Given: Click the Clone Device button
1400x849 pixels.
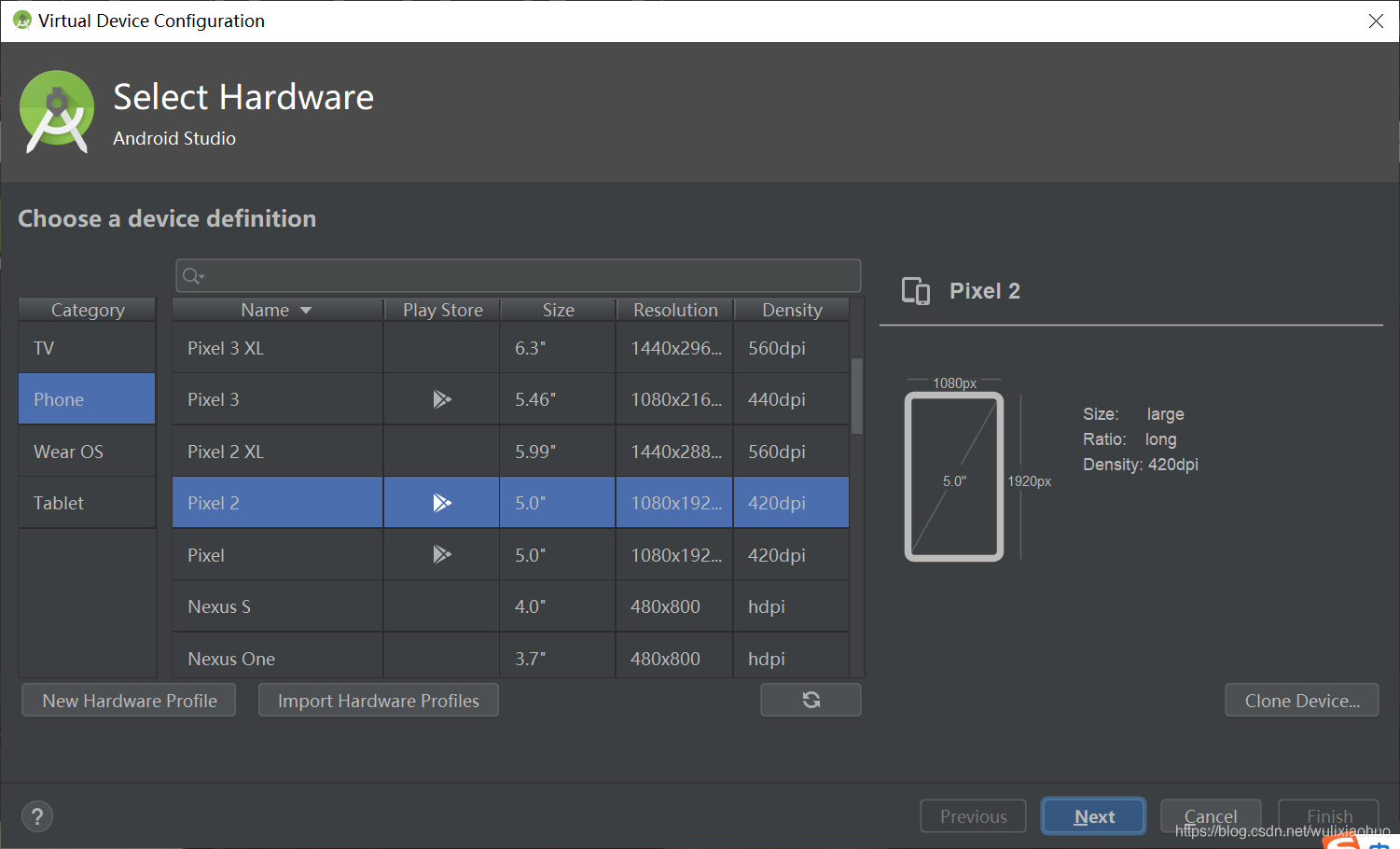Looking at the screenshot, I should pos(1302,701).
